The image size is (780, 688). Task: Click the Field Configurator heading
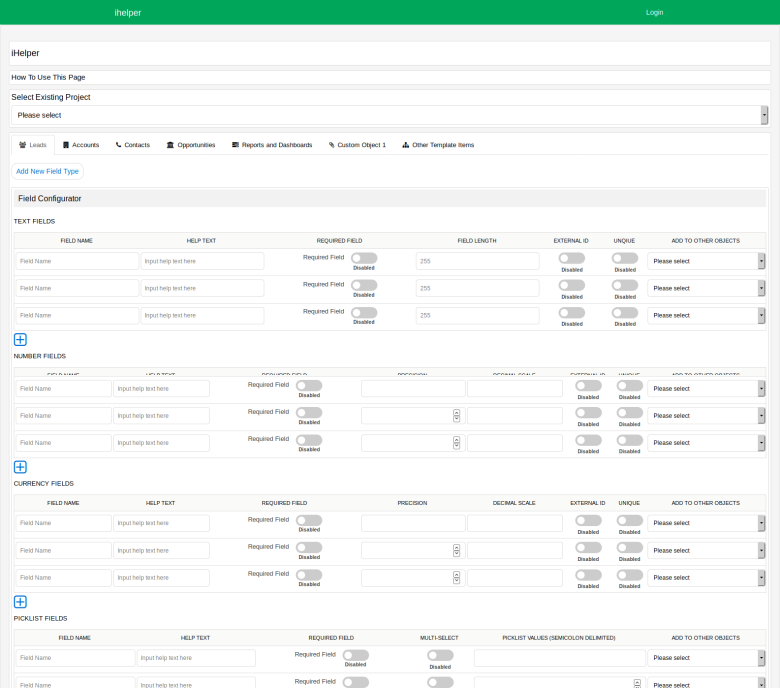[x=50, y=198]
